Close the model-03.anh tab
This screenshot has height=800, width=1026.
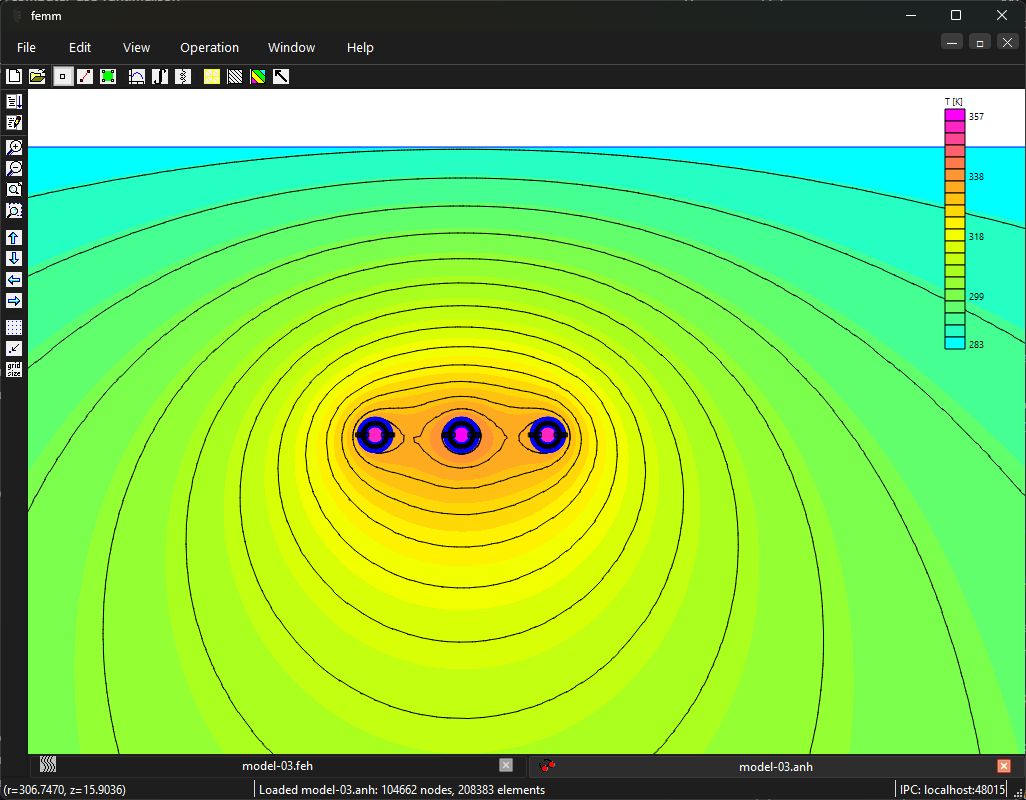click(1004, 765)
